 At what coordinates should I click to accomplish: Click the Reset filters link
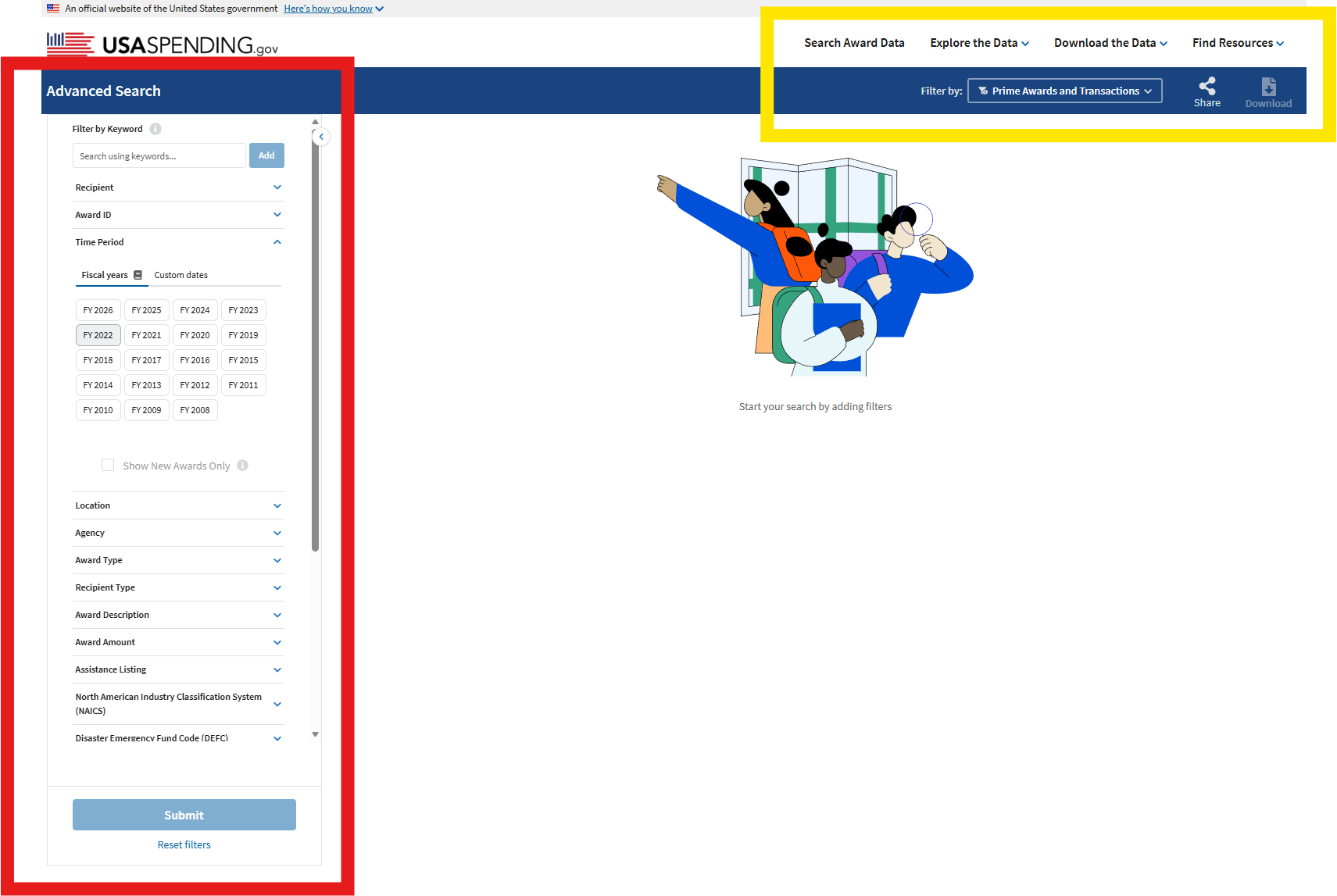(x=184, y=844)
